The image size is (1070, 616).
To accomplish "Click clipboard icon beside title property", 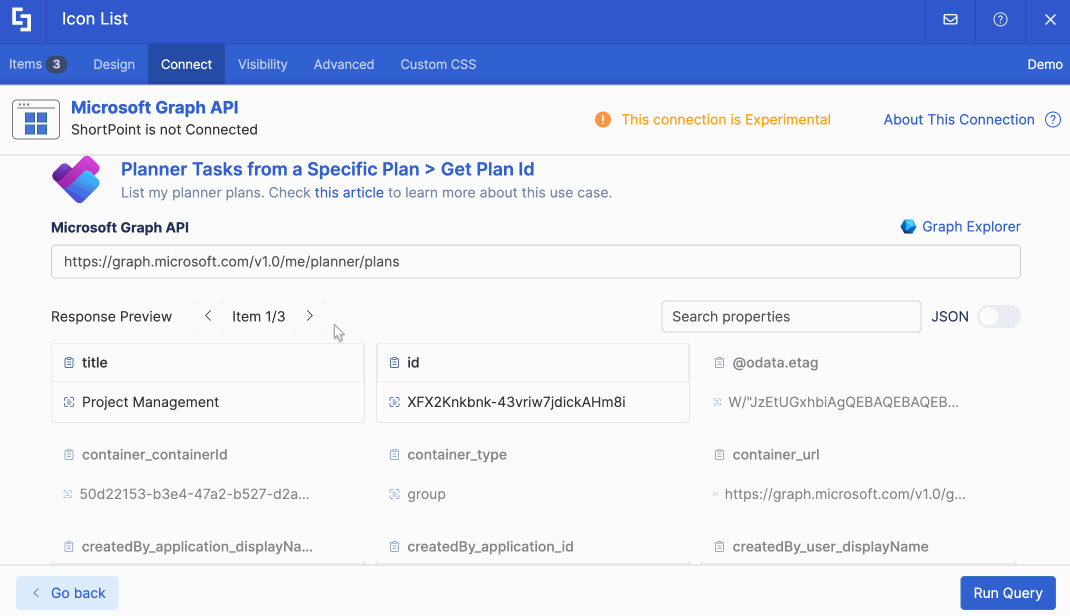I will tap(69, 362).
